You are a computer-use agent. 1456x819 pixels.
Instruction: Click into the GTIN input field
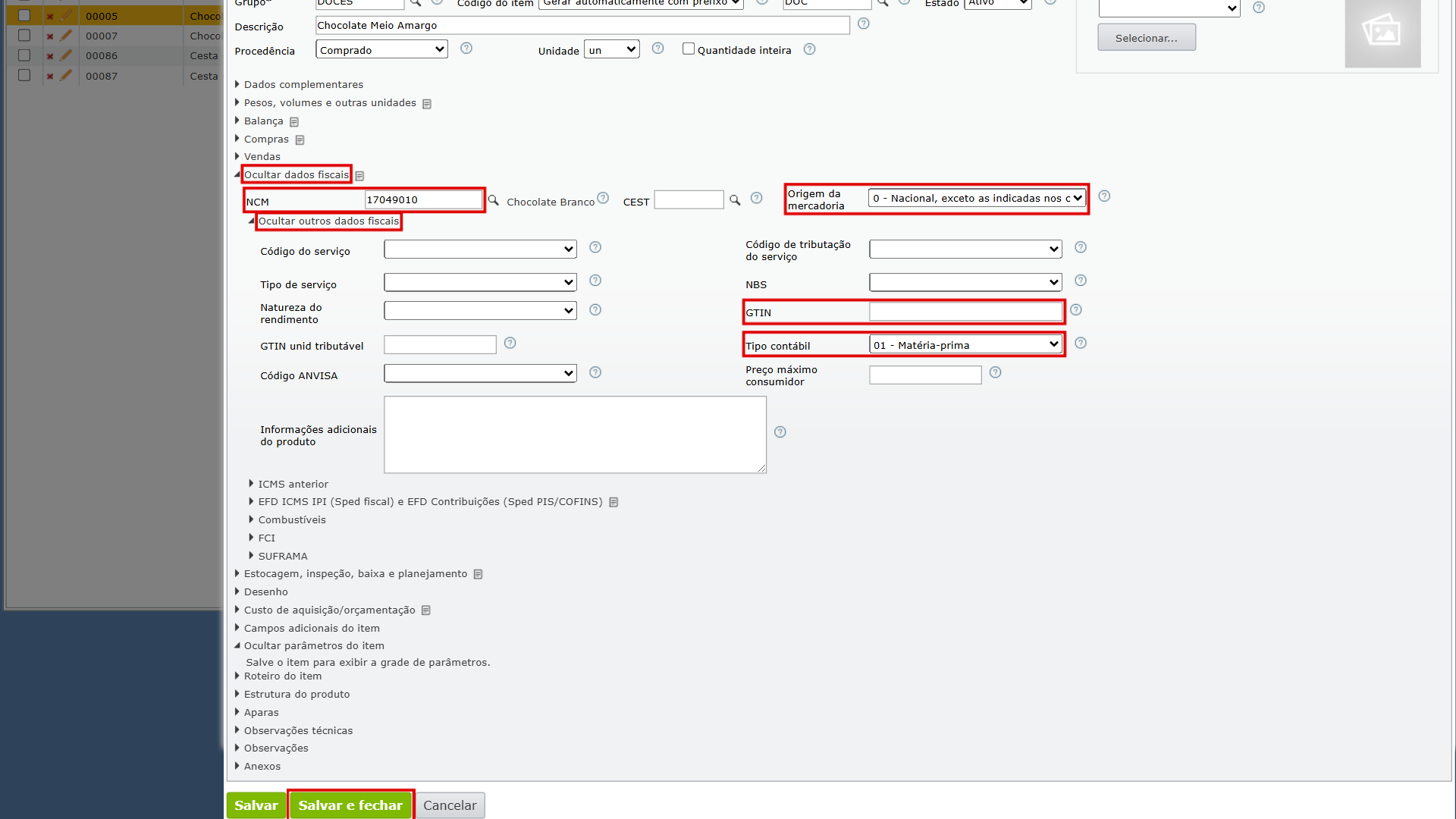pos(965,312)
